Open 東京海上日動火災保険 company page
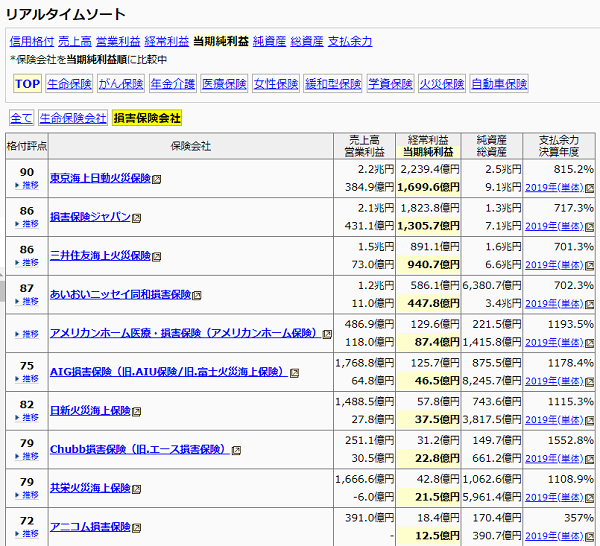 (100, 178)
